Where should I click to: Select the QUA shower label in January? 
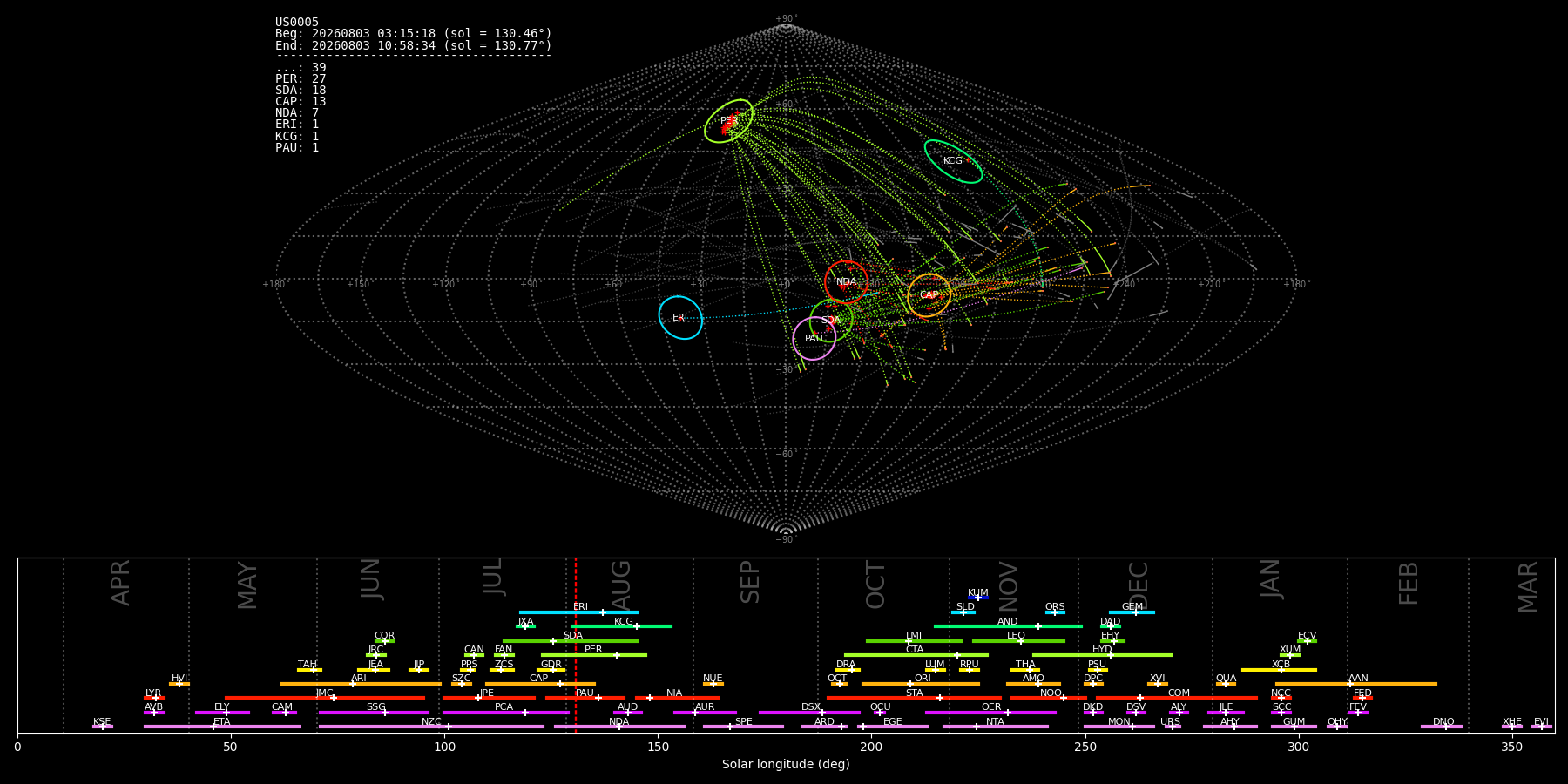(x=1226, y=678)
